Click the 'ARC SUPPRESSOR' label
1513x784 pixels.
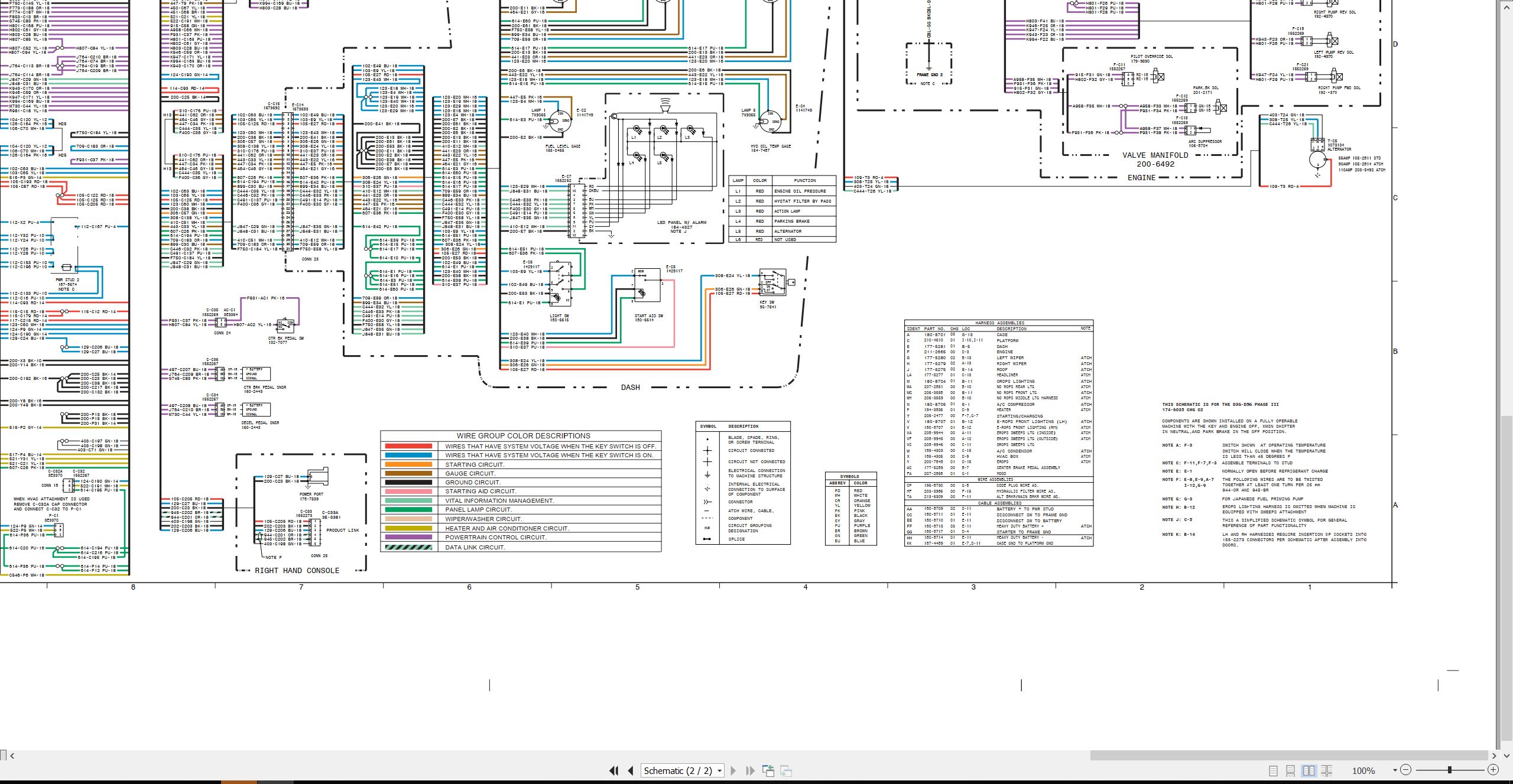click(1205, 142)
